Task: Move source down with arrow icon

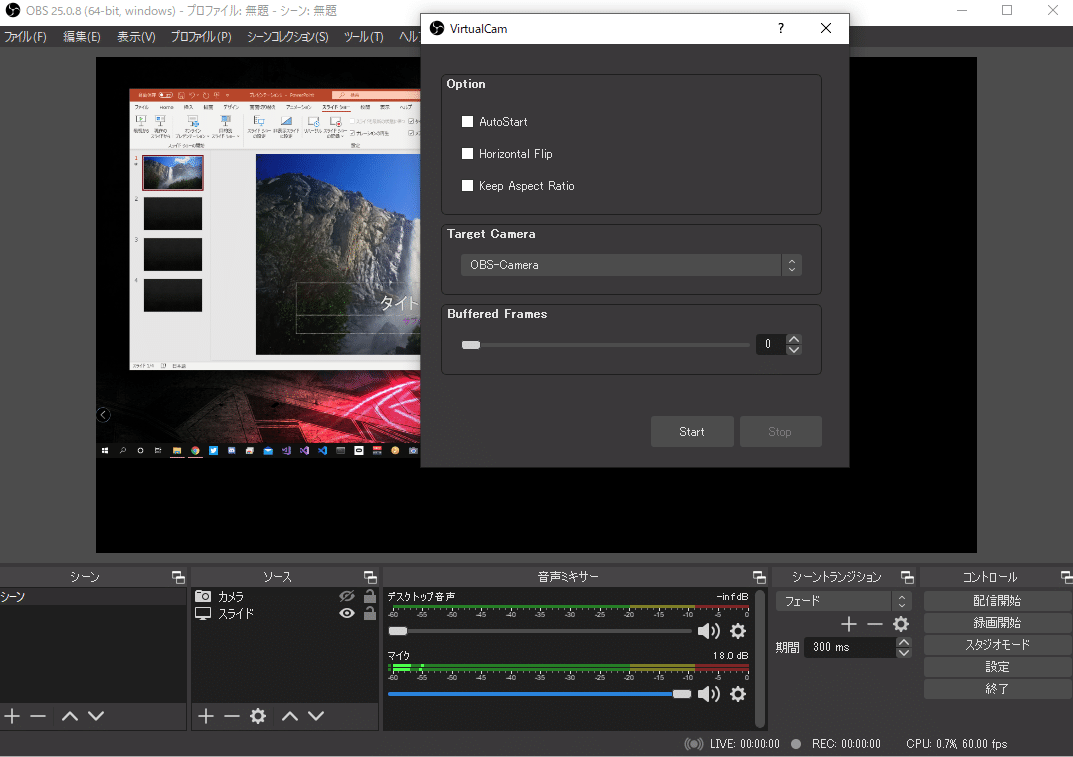Action: click(316, 716)
